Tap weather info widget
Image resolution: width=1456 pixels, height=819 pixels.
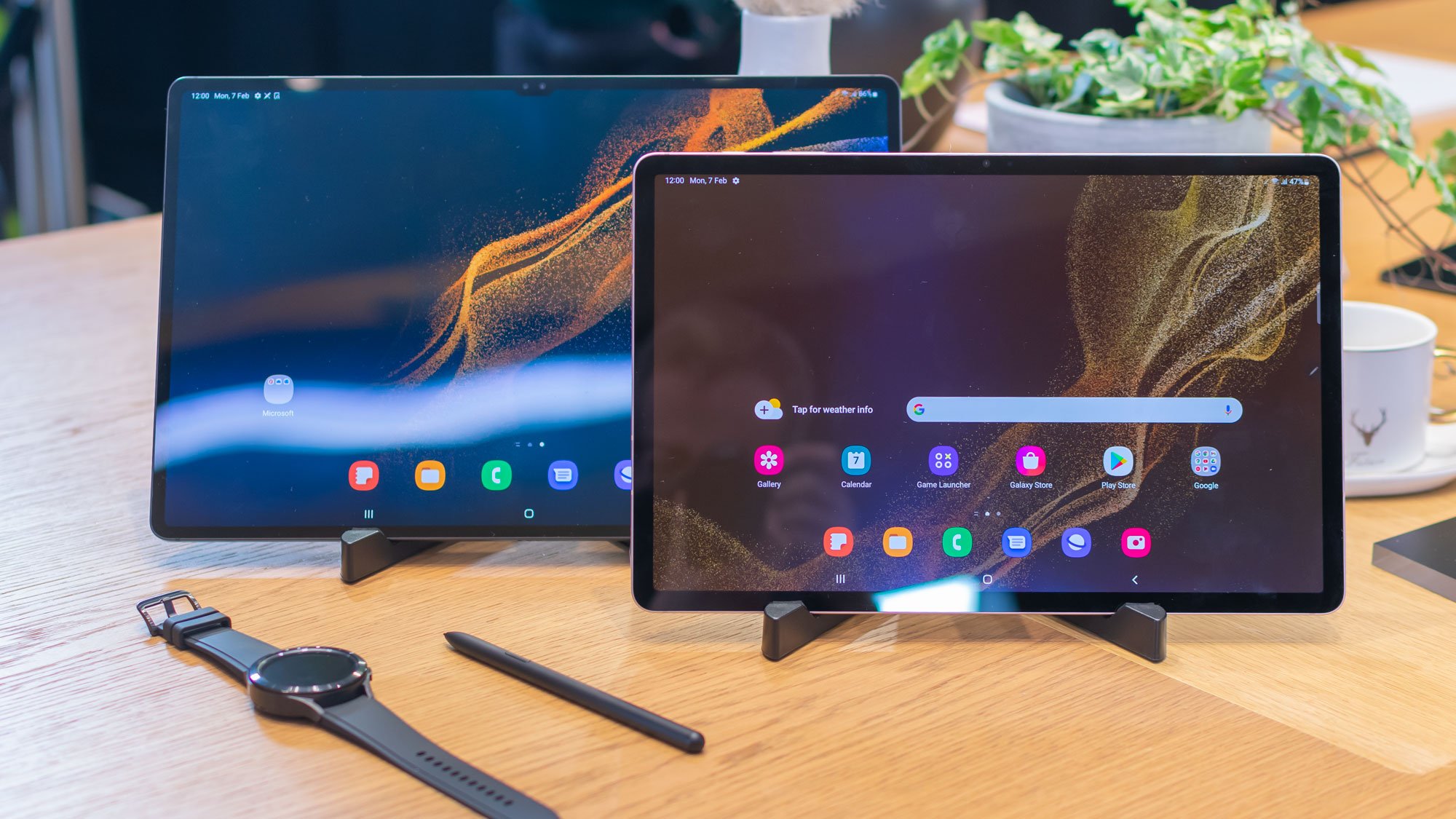click(x=810, y=410)
